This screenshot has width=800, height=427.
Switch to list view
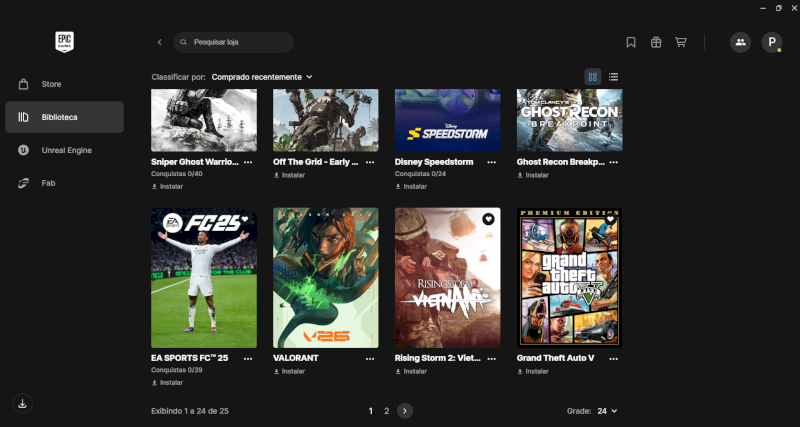pyautogui.click(x=613, y=77)
